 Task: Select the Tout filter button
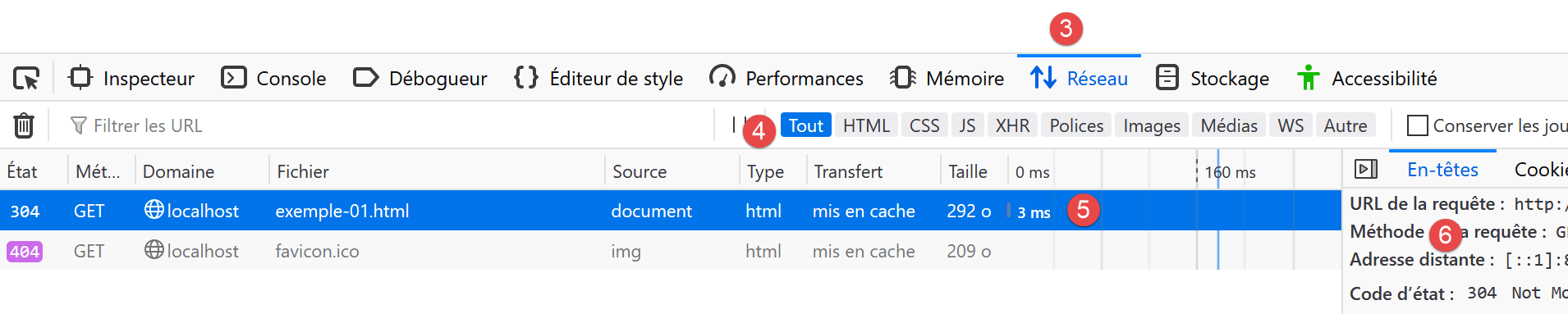pos(805,125)
